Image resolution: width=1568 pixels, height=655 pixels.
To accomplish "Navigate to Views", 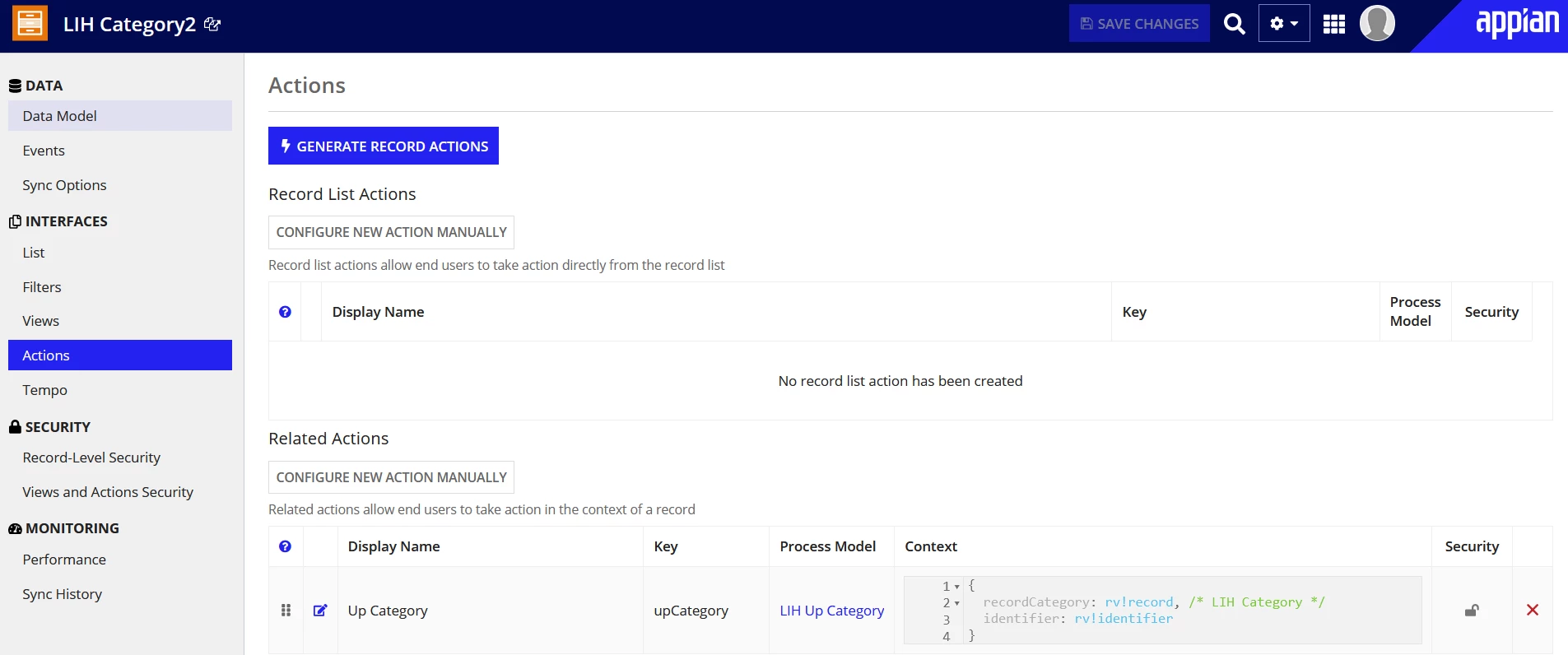I will pyautogui.click(x=120, y=321).
